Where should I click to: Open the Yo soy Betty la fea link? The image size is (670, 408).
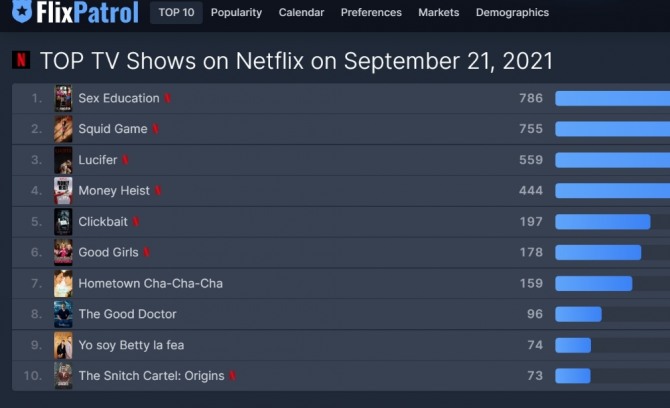(131, 345)
